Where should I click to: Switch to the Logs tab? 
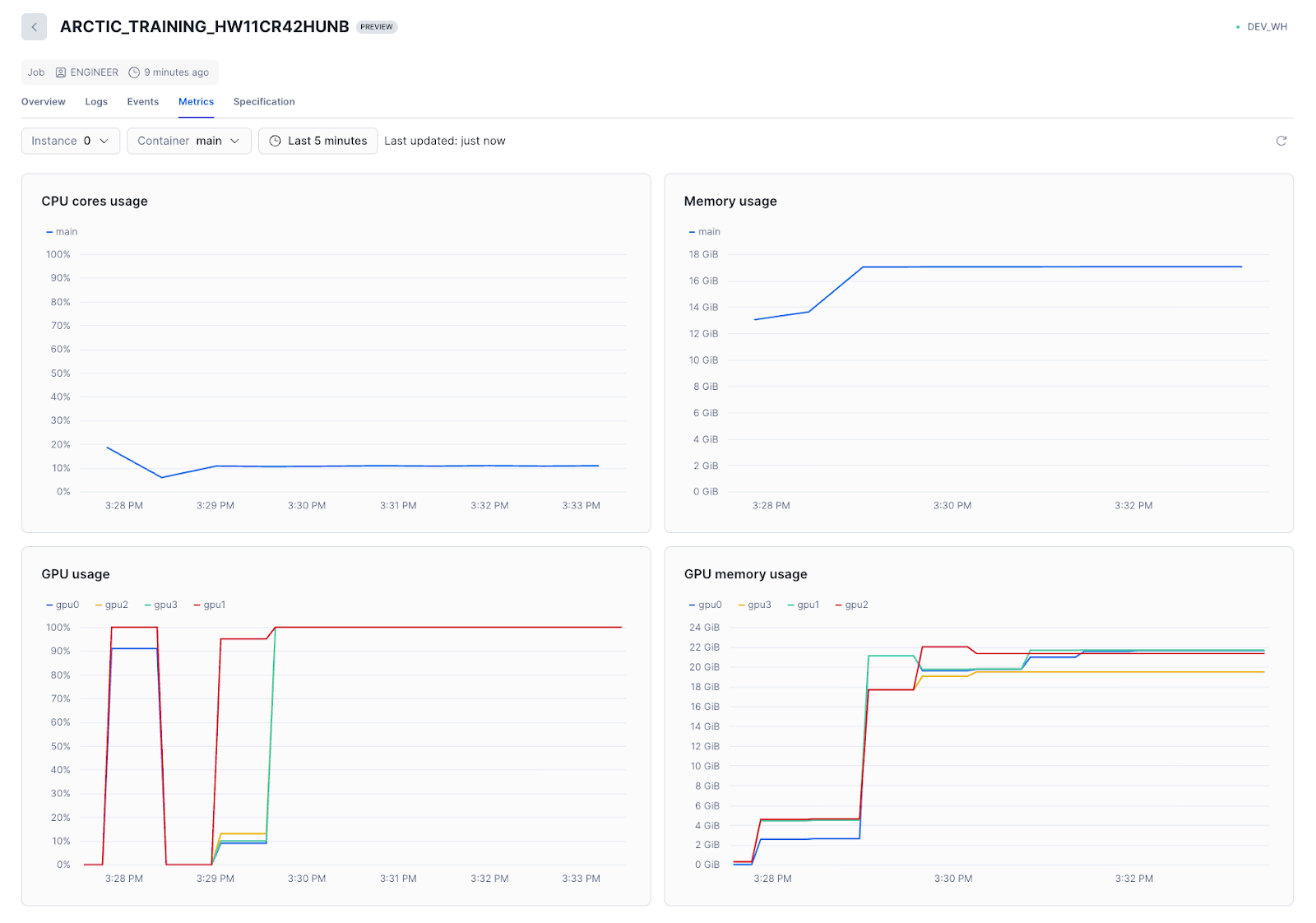coord(96,101)
